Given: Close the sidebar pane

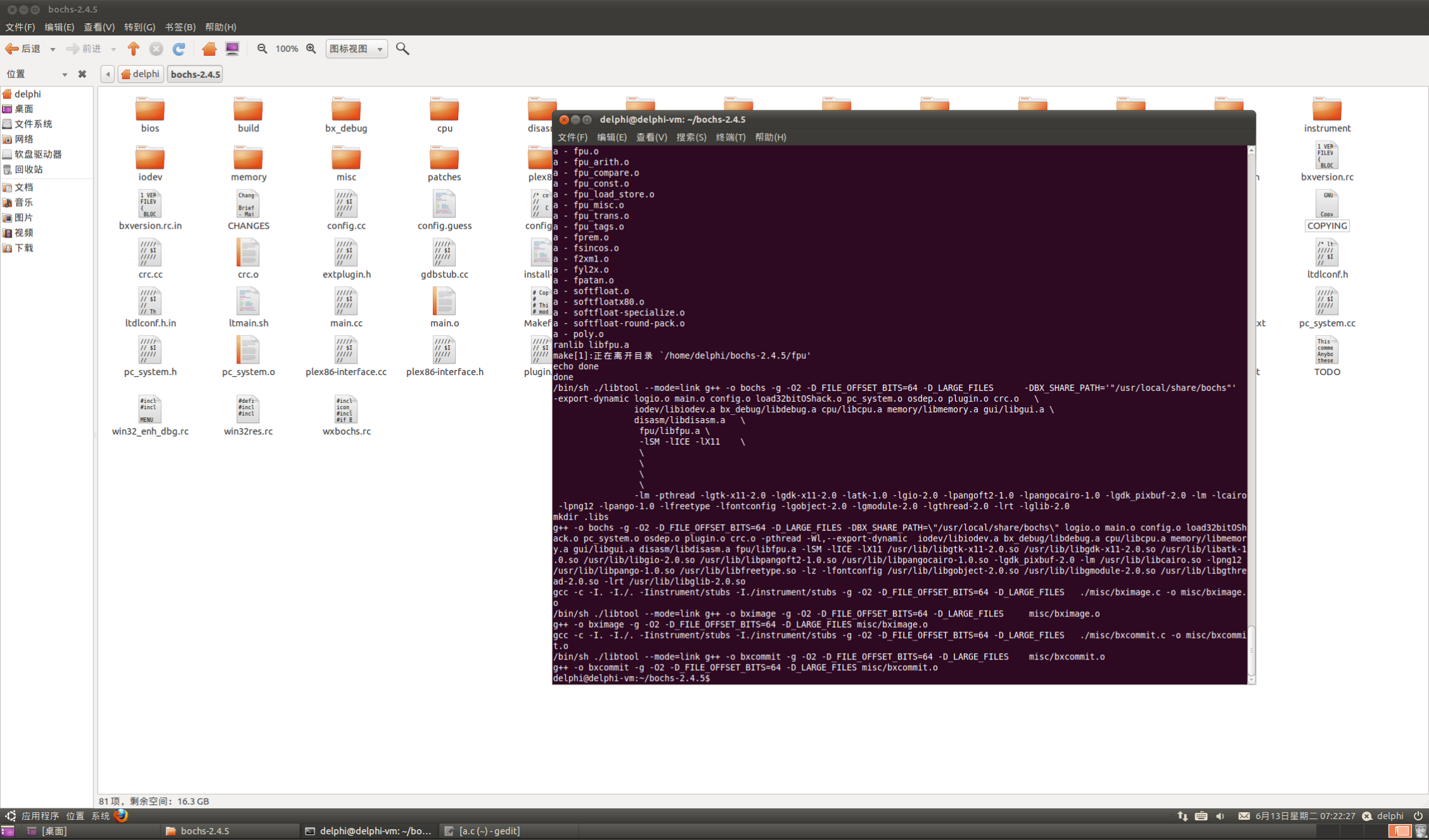Looking at the screenshot, I should point(82,74).
